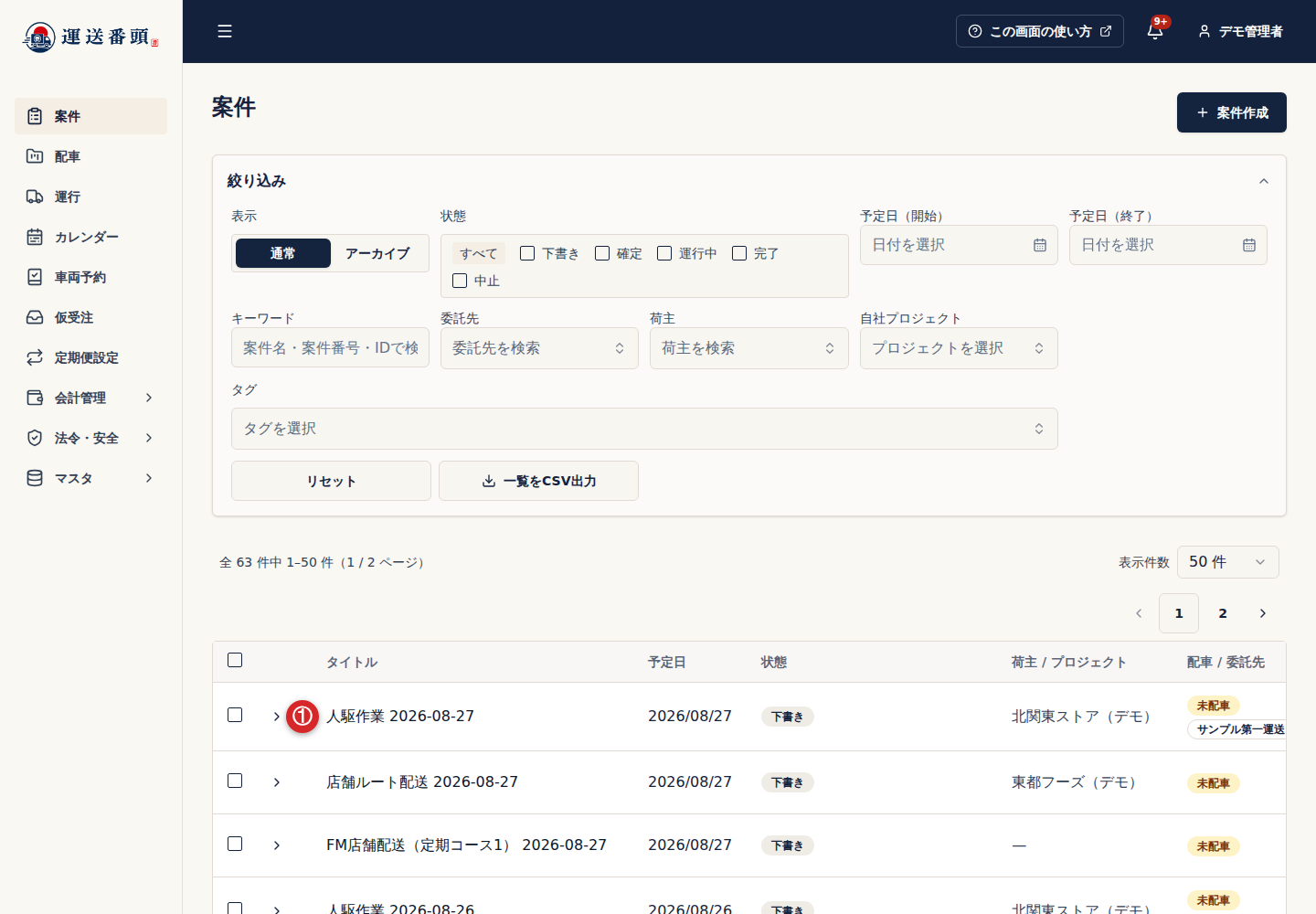Open the タグを選択 dropdown
This screenshot has width=1316, height=914.
644,429
